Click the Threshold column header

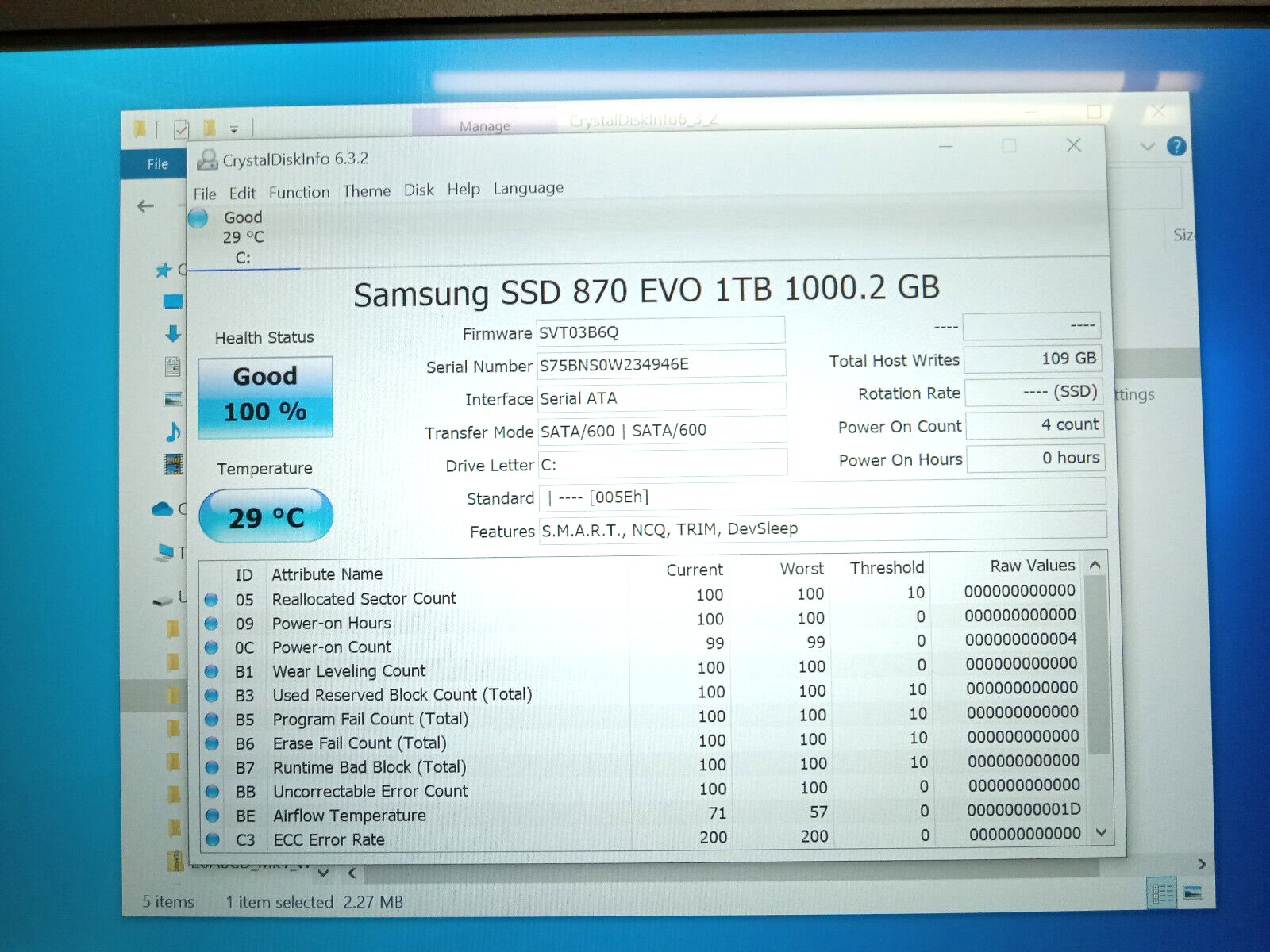887,567
